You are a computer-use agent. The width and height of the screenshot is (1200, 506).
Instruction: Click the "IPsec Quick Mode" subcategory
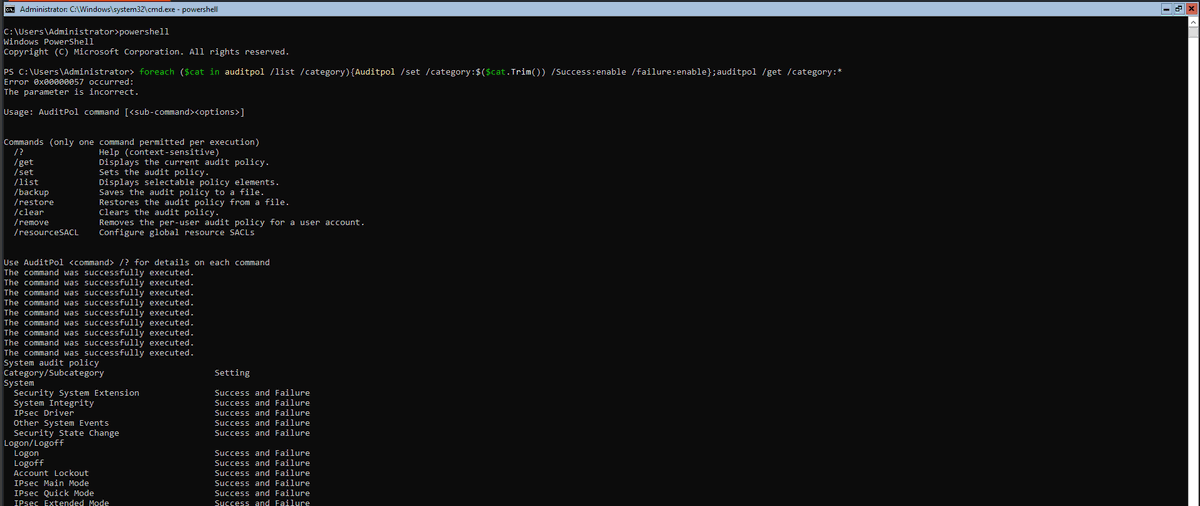pos(54,492)
